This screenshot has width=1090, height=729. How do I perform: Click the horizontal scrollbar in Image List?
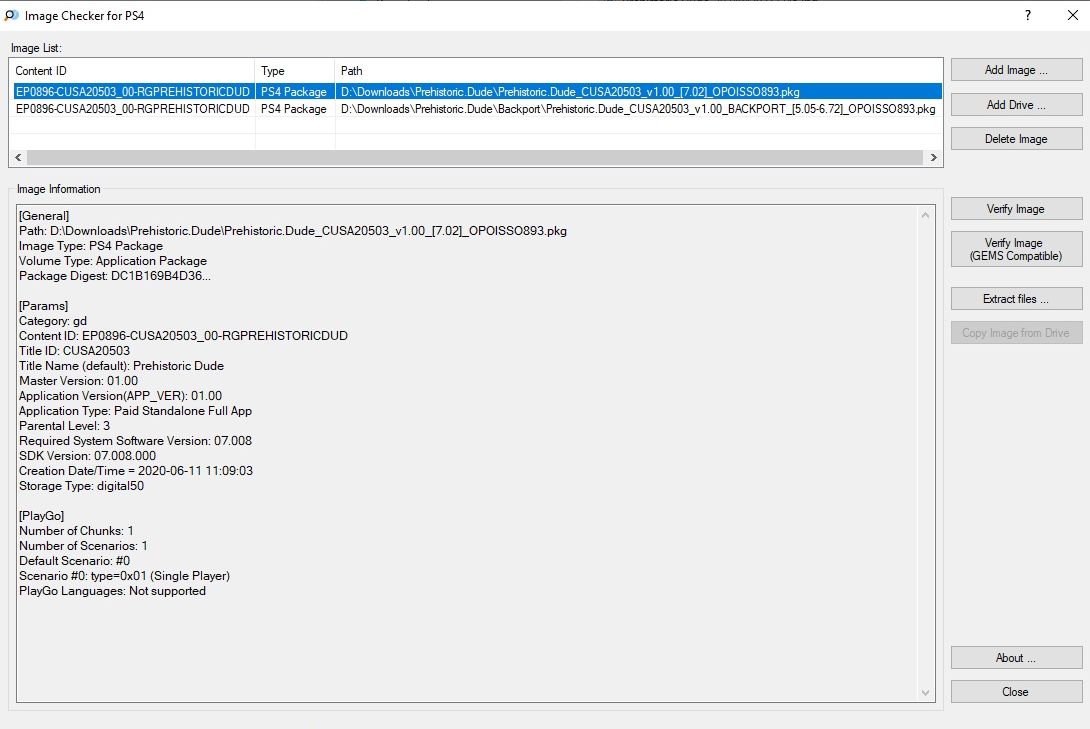(475, 158)
